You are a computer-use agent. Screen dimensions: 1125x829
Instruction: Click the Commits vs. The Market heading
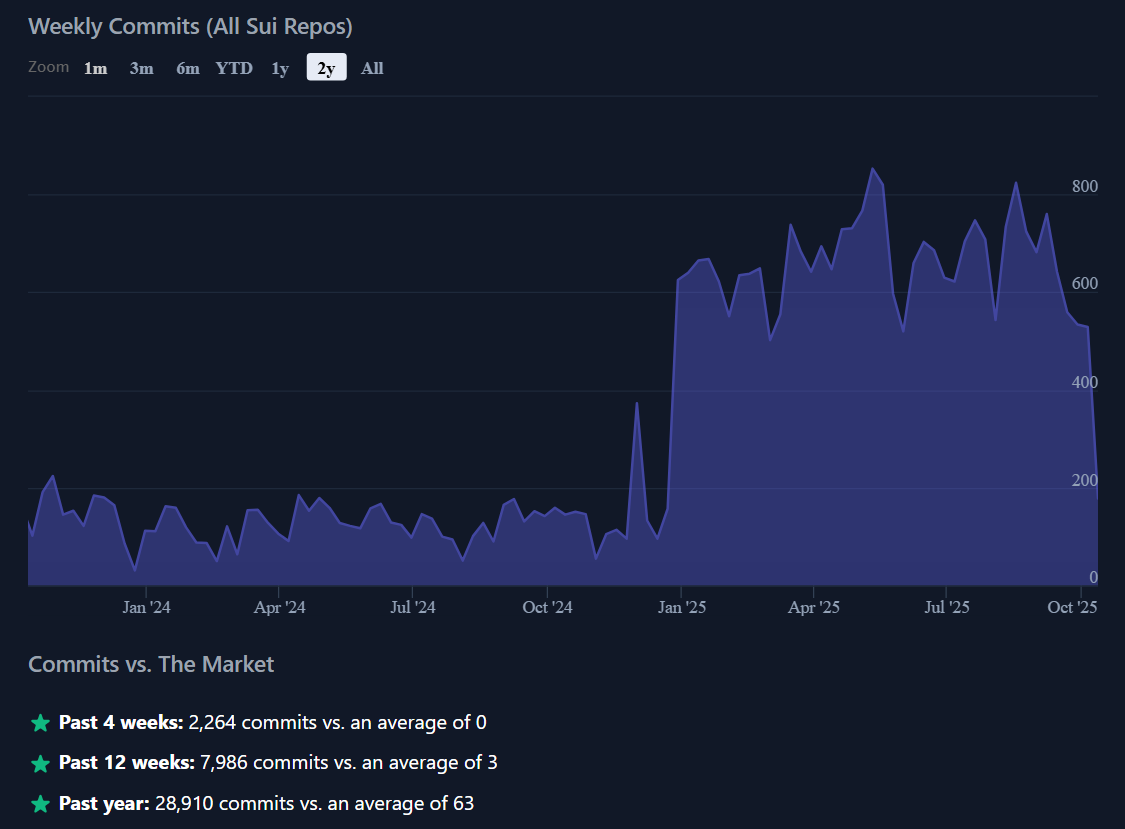coord(151,664)
